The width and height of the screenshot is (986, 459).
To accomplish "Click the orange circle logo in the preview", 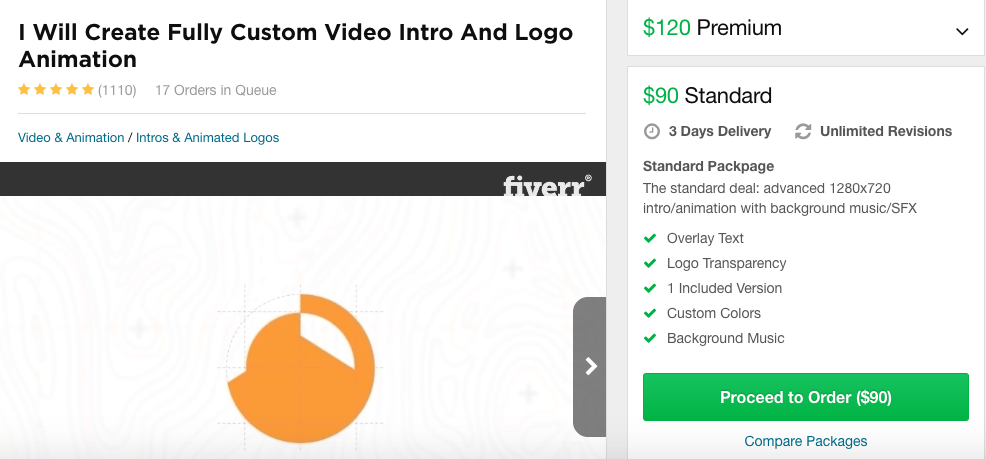I will (300, 368).
